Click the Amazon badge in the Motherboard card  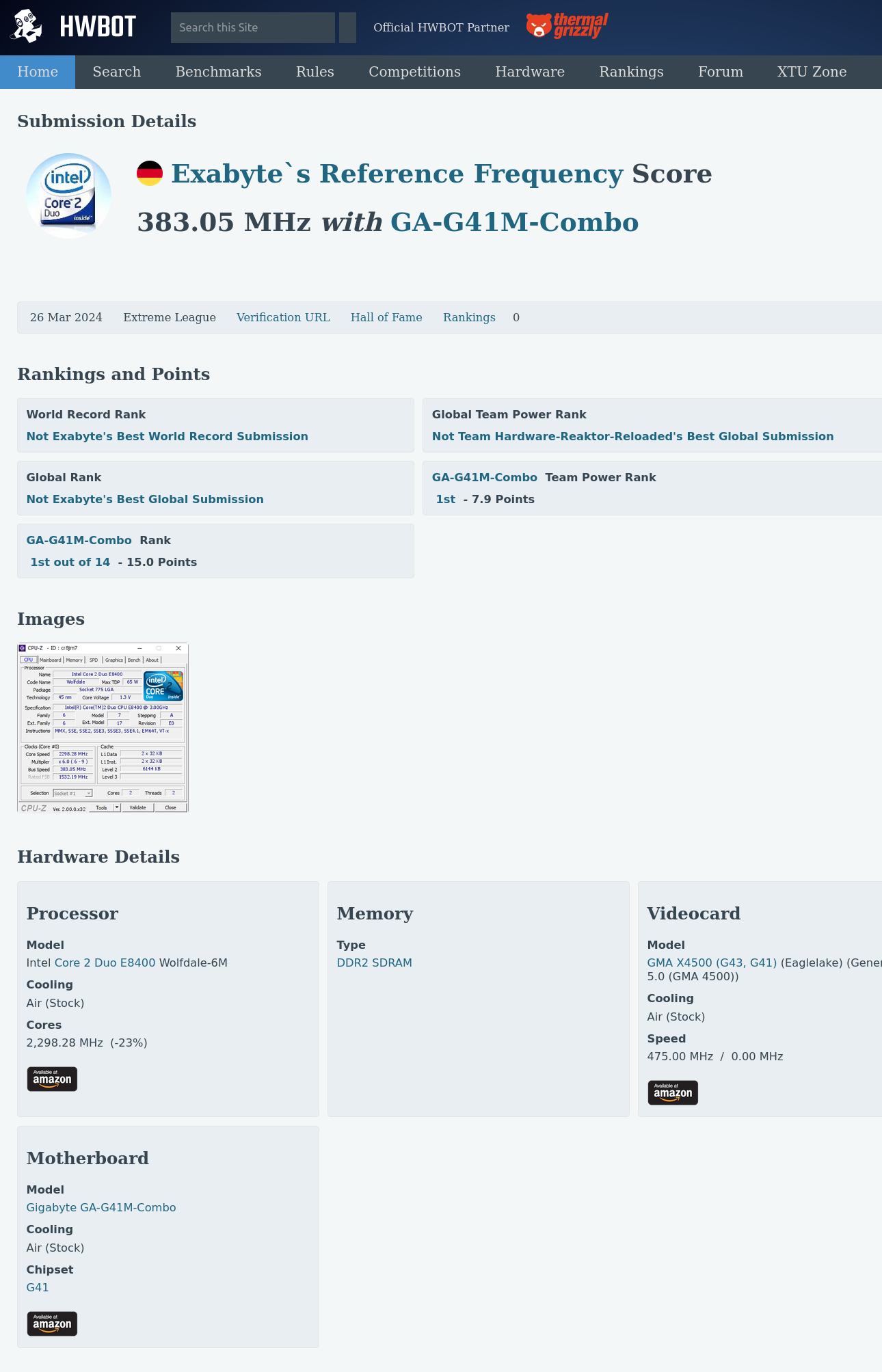coord(52,1323)
